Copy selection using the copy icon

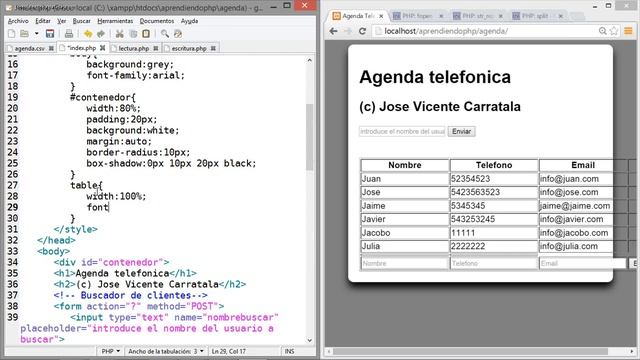133,34
